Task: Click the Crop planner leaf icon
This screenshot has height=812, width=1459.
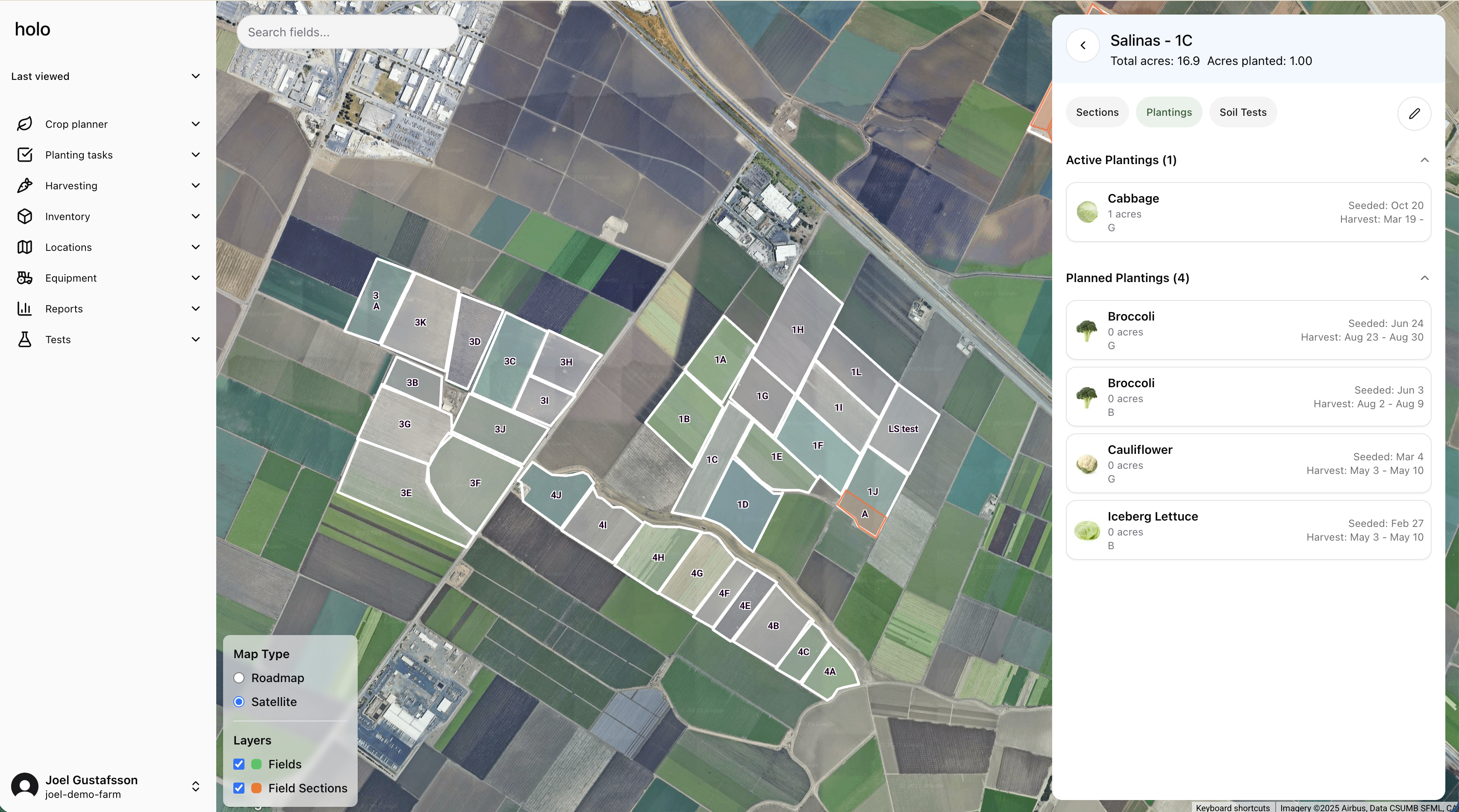Action: click(24, 124)
